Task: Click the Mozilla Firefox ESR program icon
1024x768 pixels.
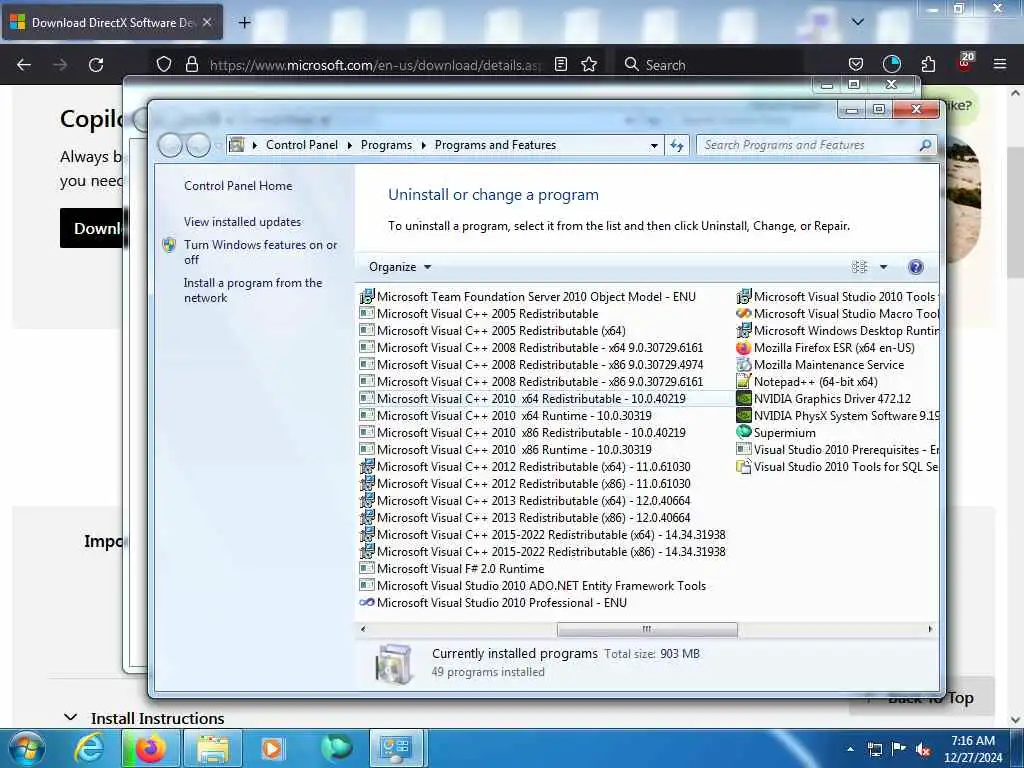Action: coord(744,347)
